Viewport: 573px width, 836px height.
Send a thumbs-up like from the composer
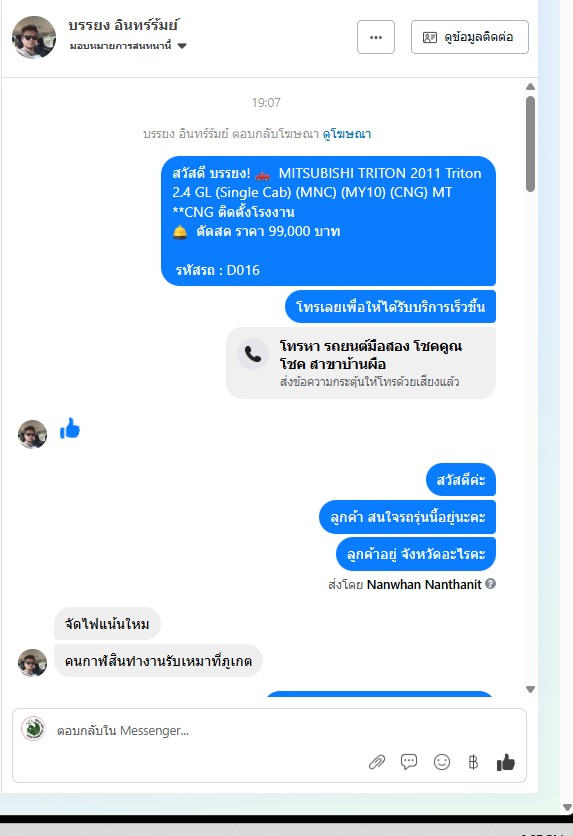click(505, 762)
